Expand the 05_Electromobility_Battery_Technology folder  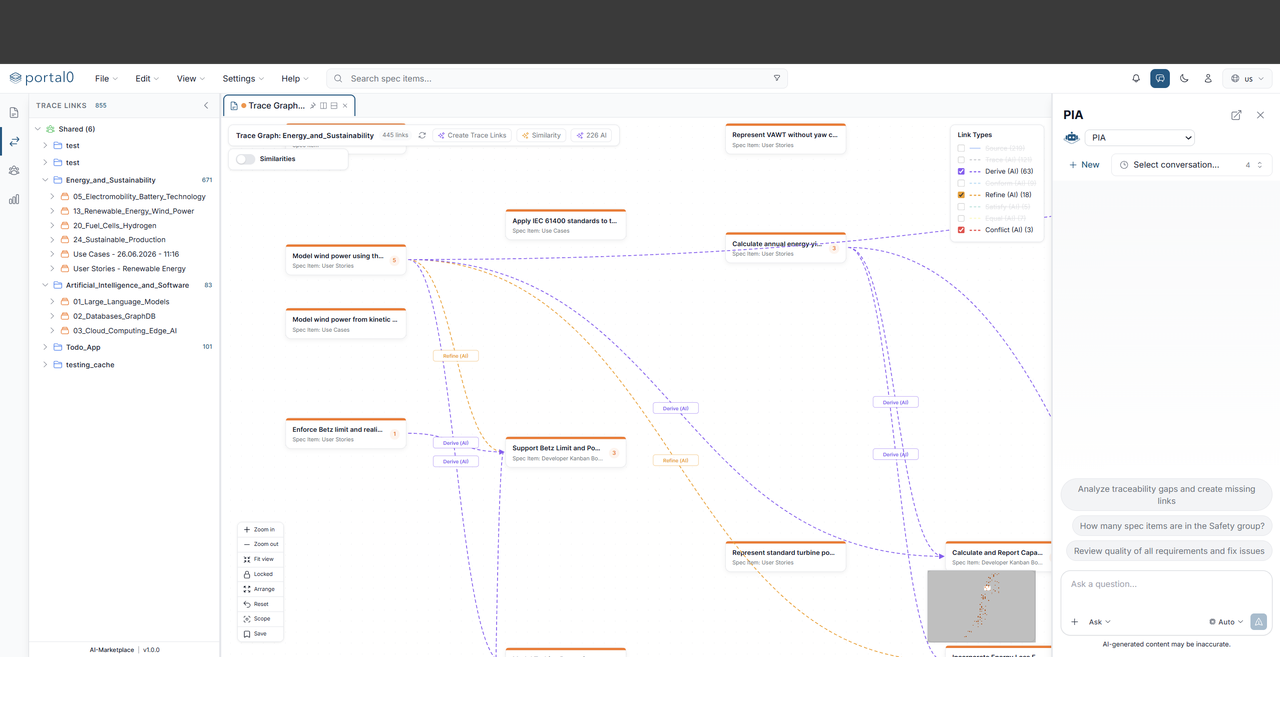tap(52, 197)
